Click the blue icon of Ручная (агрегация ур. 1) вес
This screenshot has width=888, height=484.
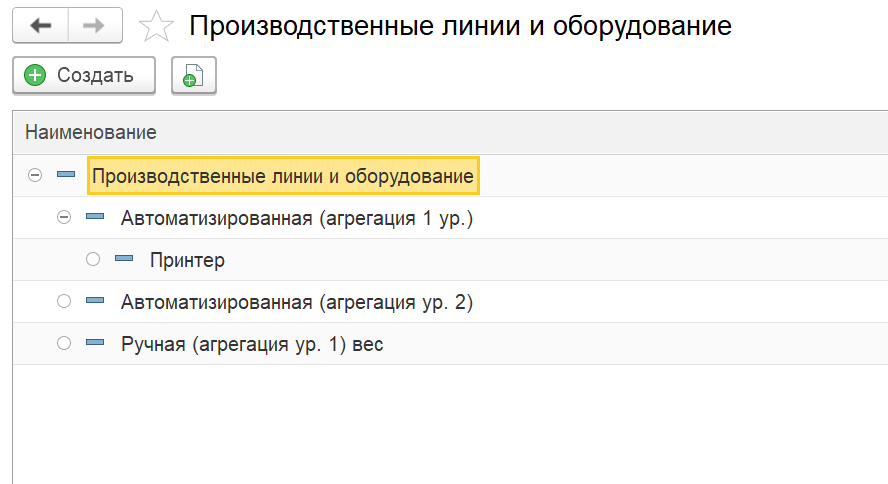coord(95,343)
